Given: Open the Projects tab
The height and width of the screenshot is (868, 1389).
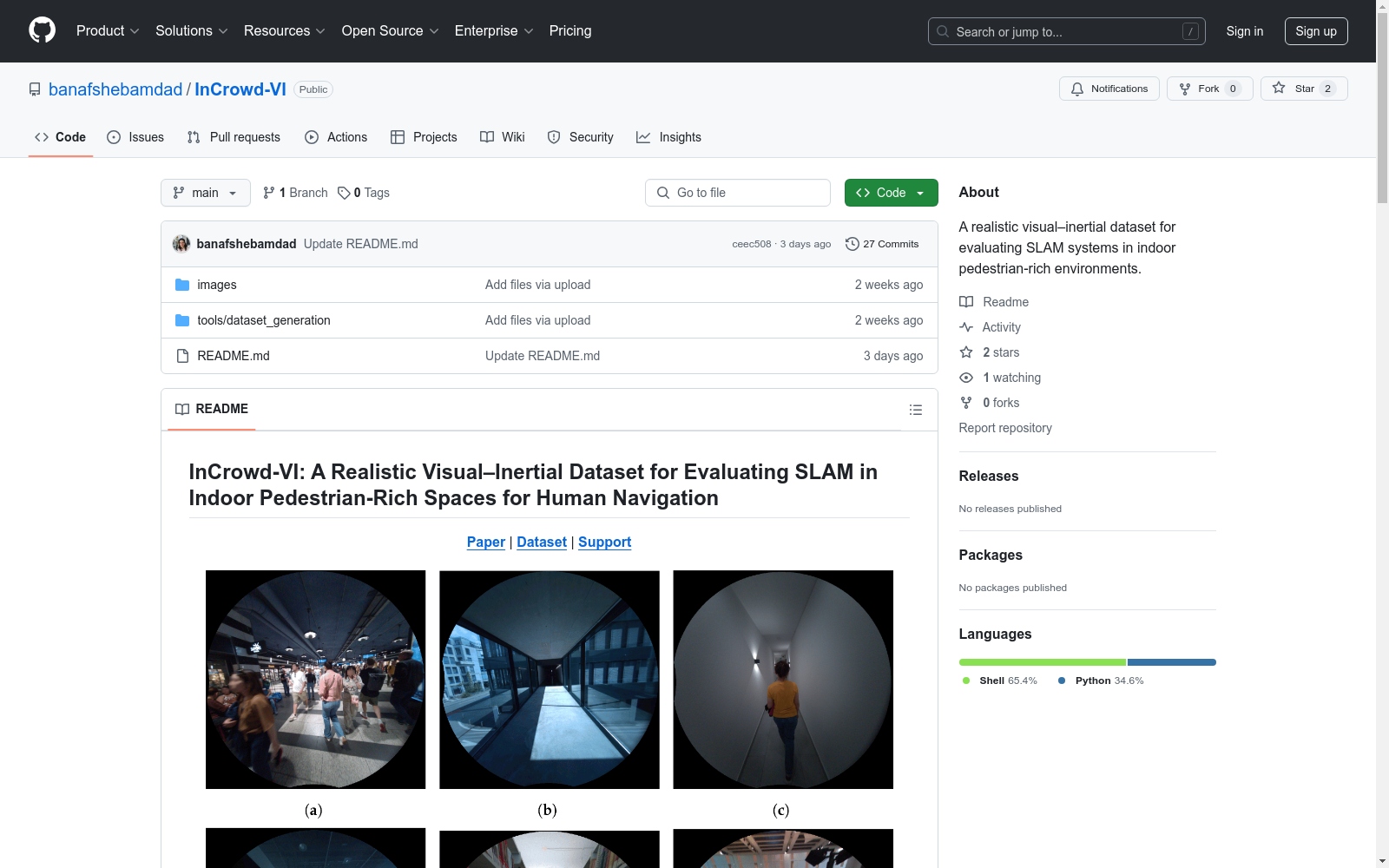Looking at the screenshot, I should pos(424,137).
